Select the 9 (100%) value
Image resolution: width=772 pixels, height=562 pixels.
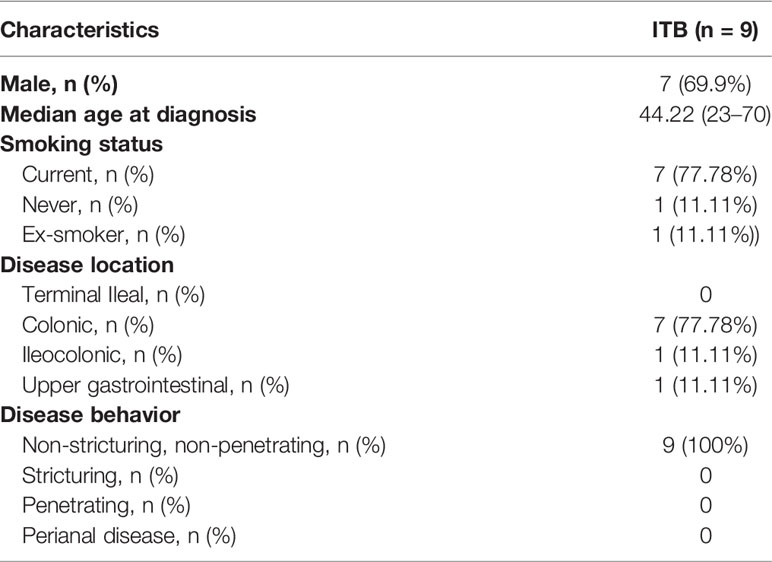point(705,446)
